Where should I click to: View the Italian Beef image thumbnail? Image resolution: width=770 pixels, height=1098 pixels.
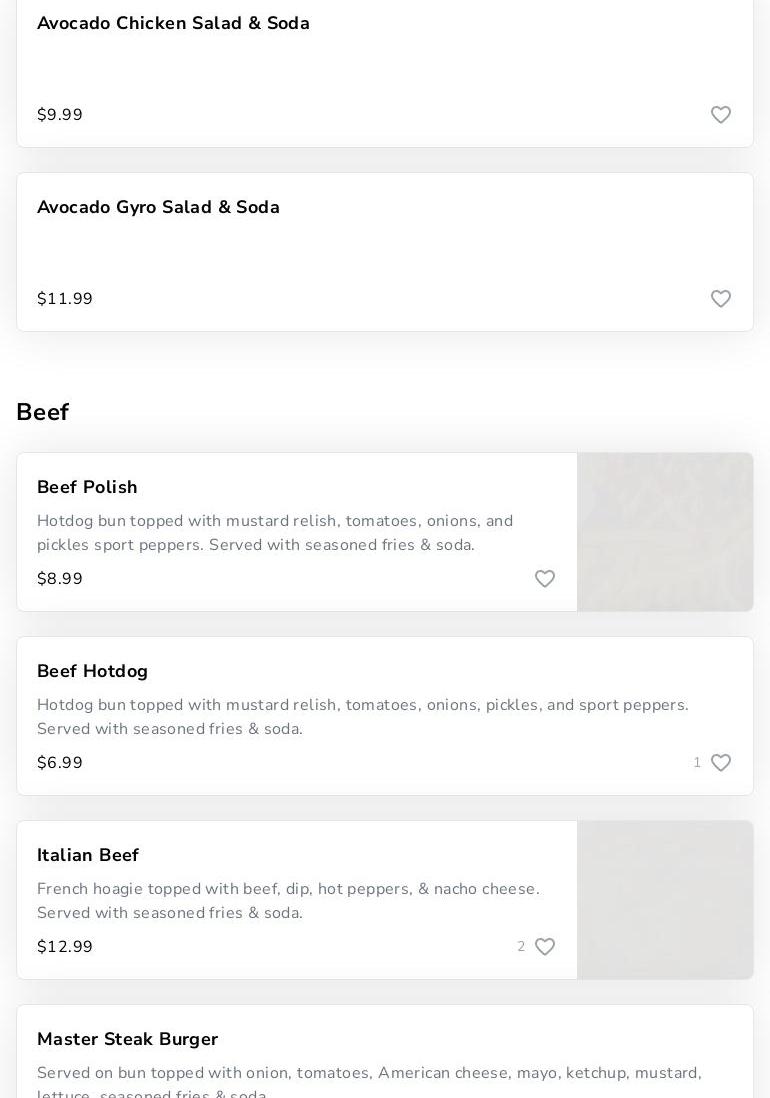(665, 900)
